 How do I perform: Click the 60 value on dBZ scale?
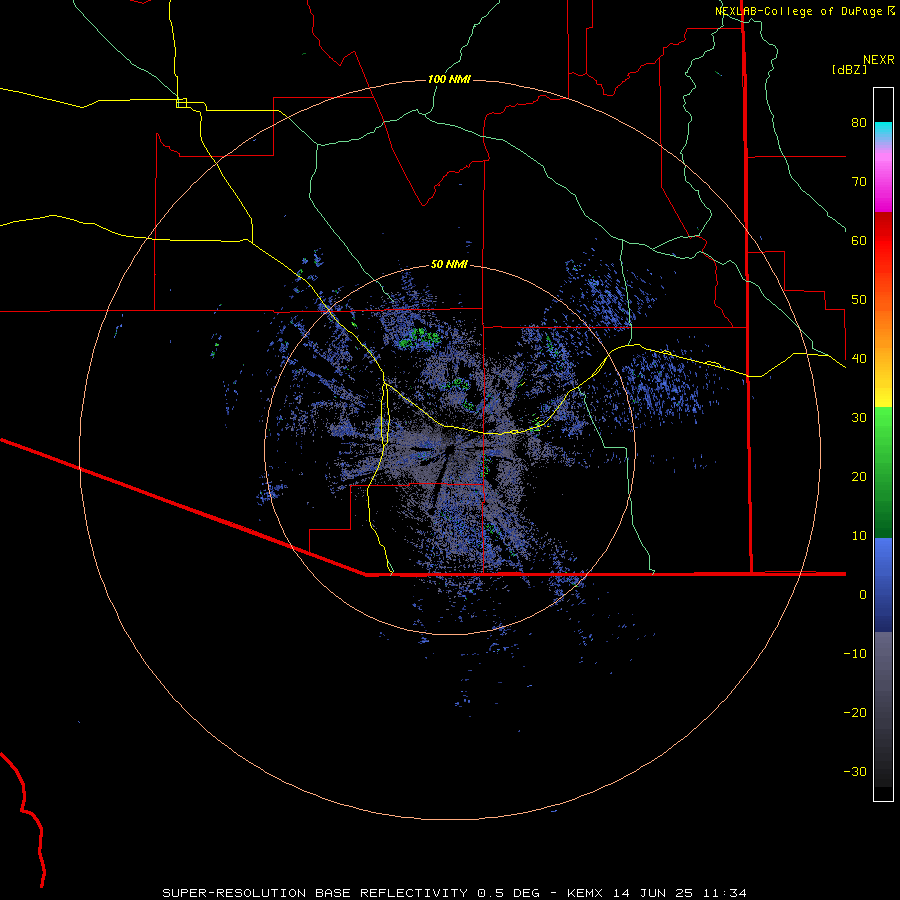(x=859, y=241)
